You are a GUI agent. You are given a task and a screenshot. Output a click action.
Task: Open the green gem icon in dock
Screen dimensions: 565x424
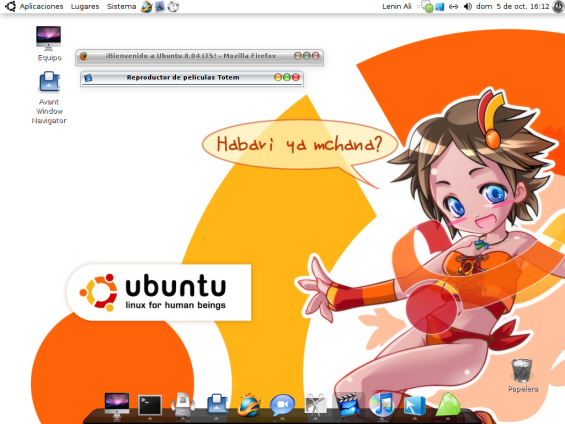pyautogui.click(x=448, y=404)
